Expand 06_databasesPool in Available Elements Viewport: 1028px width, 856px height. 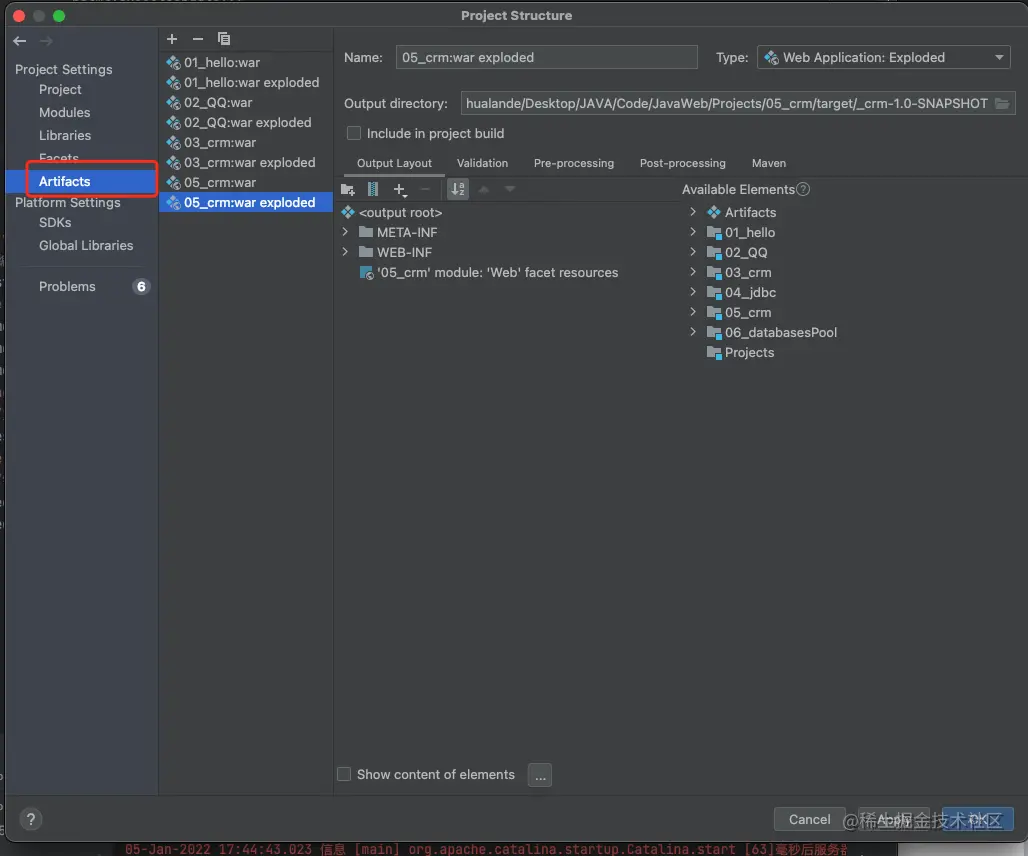click(693, 332)
